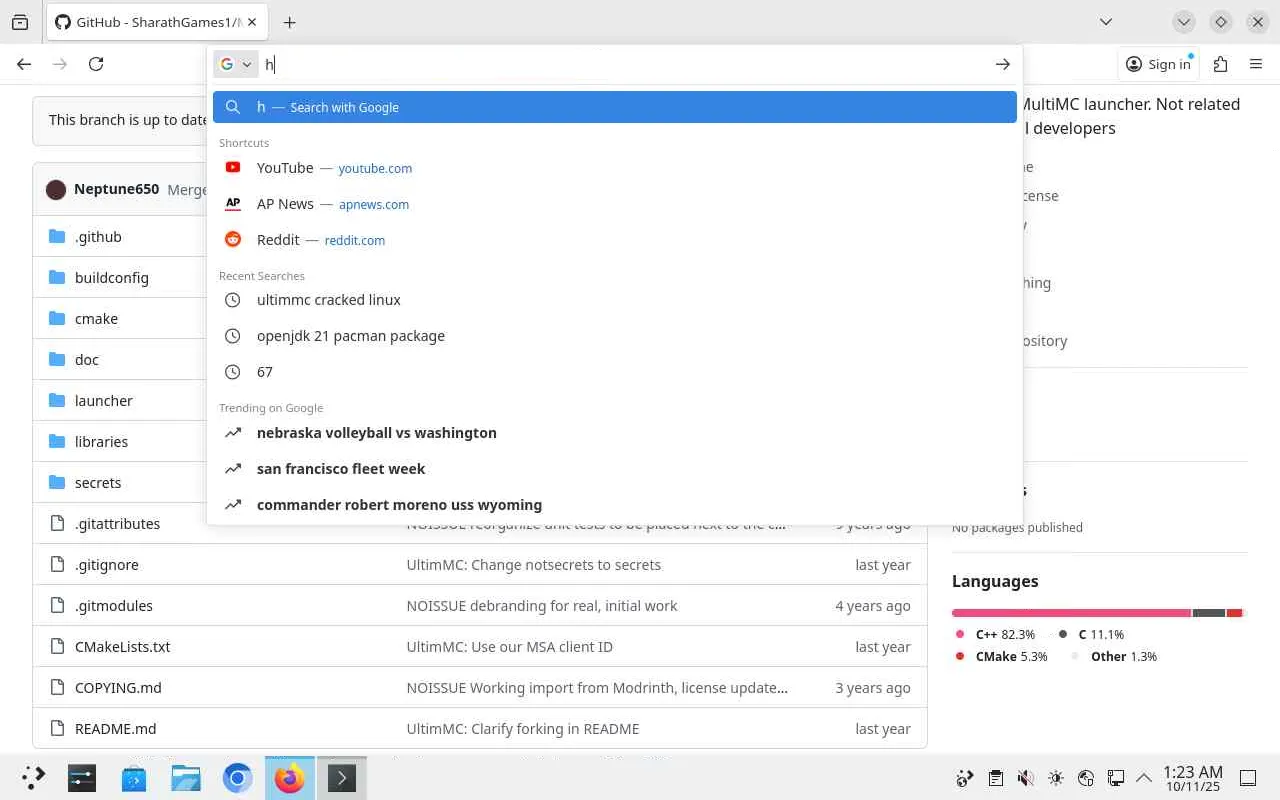1280x800 pixels.
Task: Launch the Chromium browser from taskbar
Action: point(237,778)
